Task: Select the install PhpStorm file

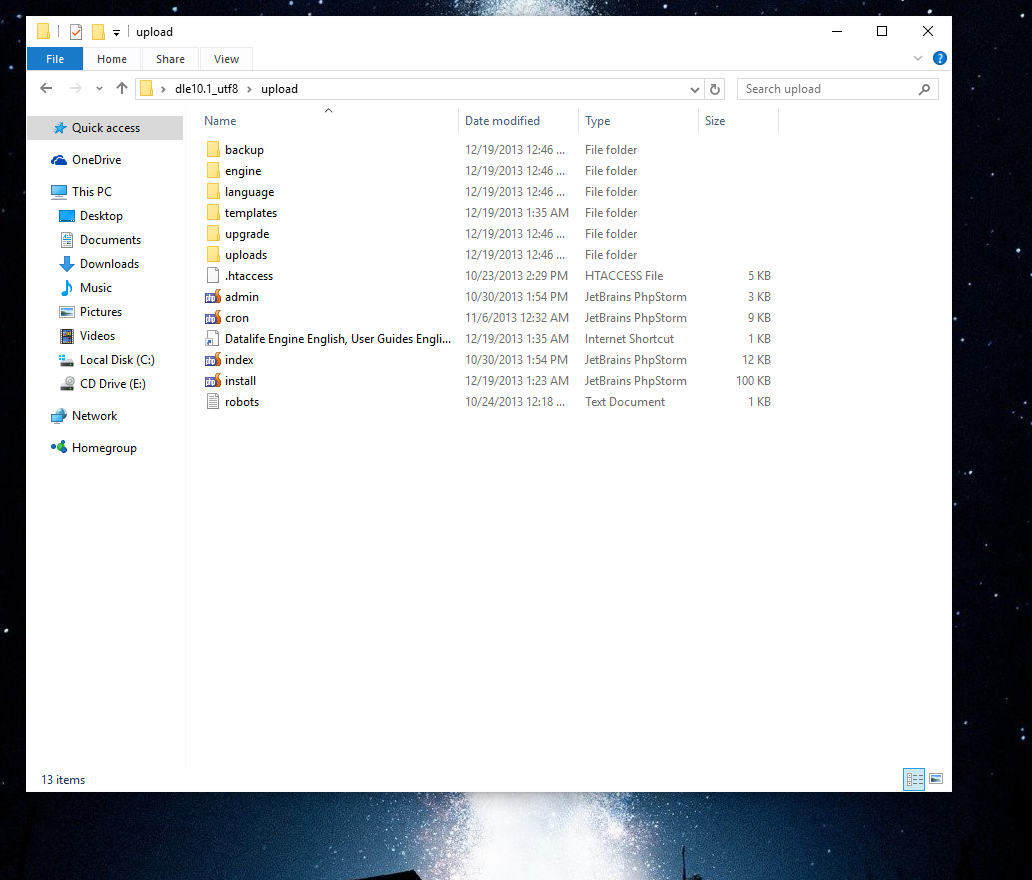Action: click(240, 381)
